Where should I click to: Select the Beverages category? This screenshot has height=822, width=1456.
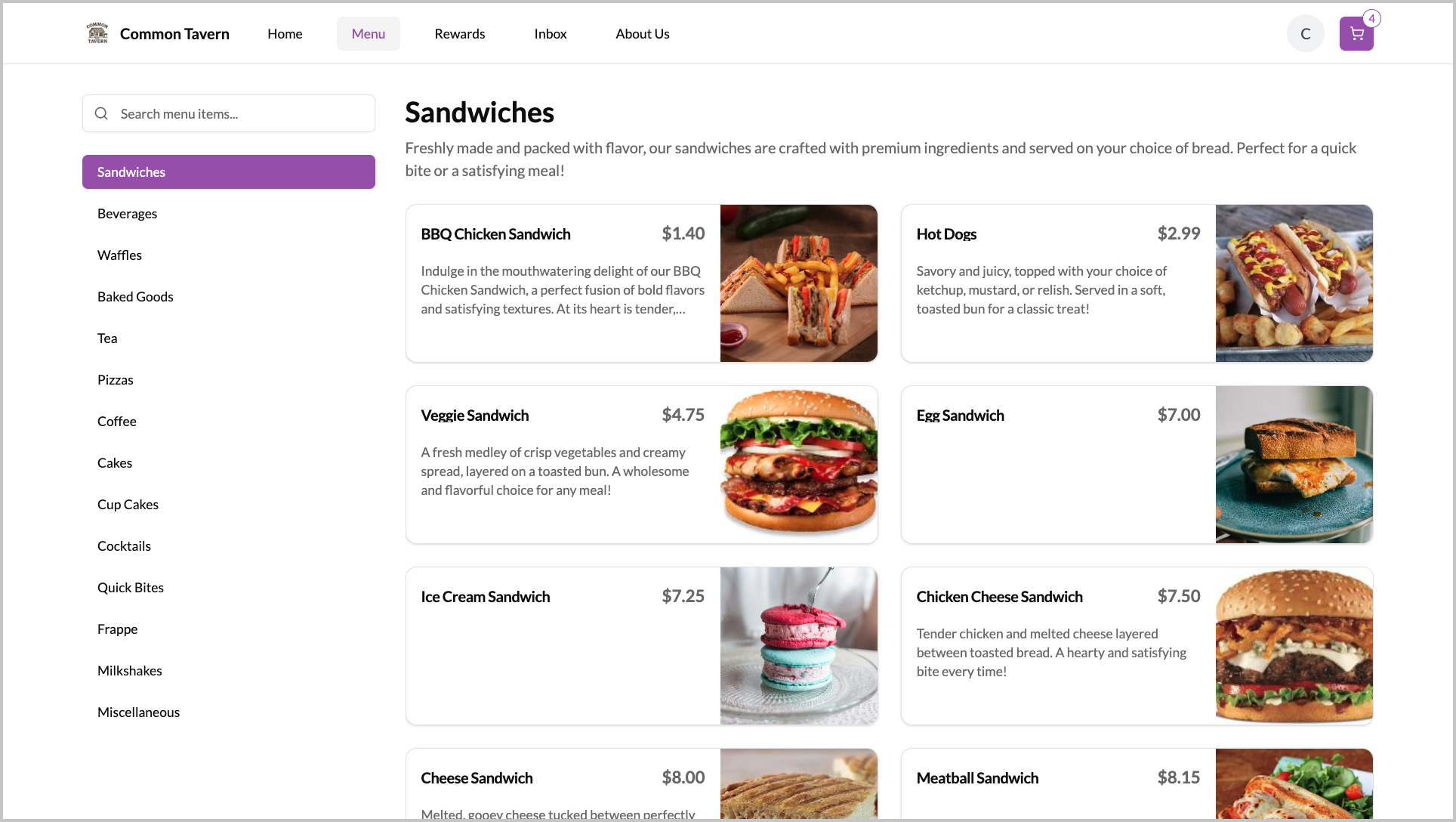(127, 214)
